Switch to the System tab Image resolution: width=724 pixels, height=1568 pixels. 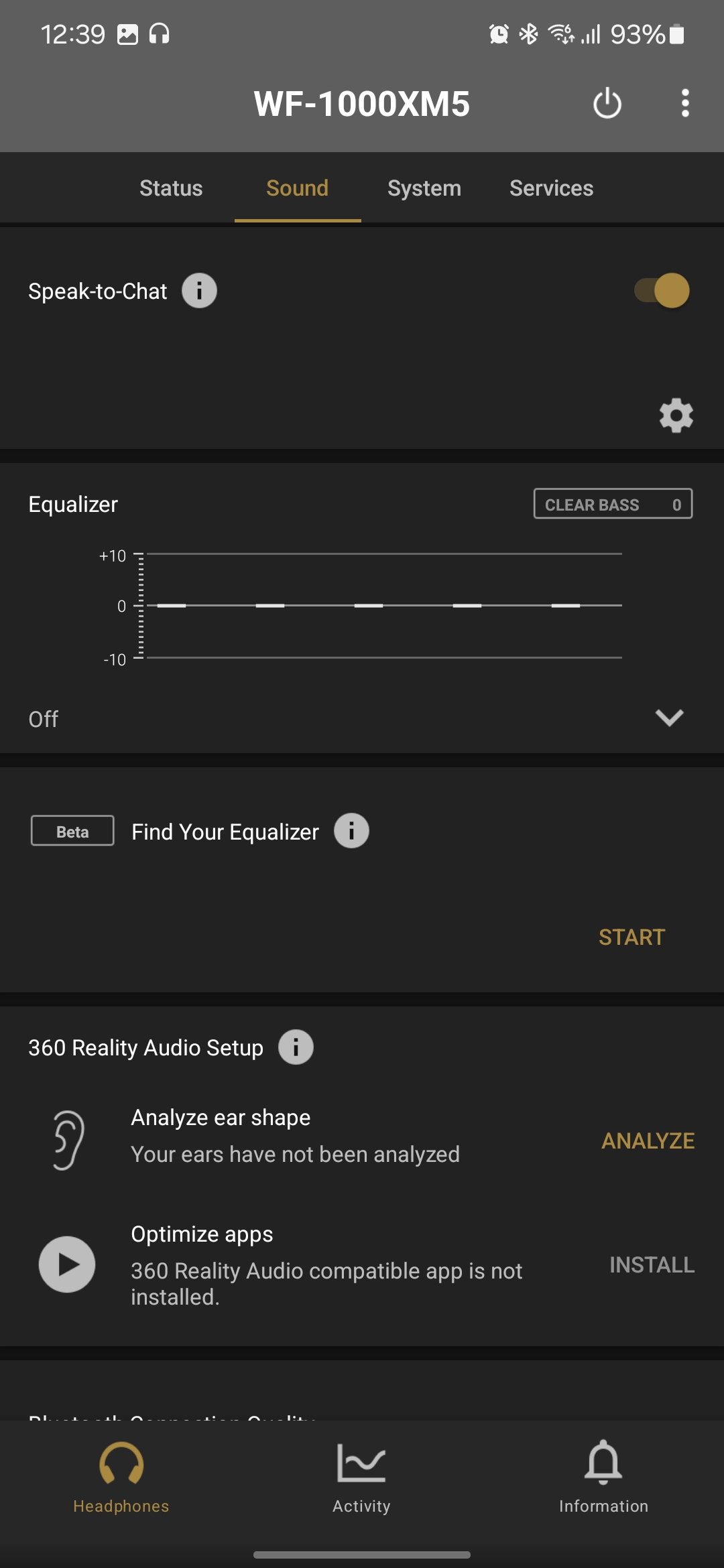click(x=424, y=188)
